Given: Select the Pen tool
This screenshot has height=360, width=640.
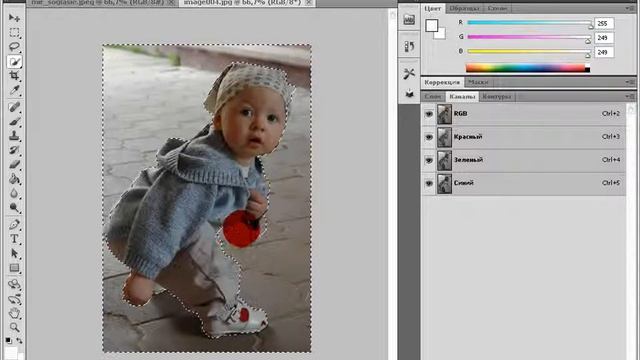Looking at the screenshot, I should click(x=14, y=224).
